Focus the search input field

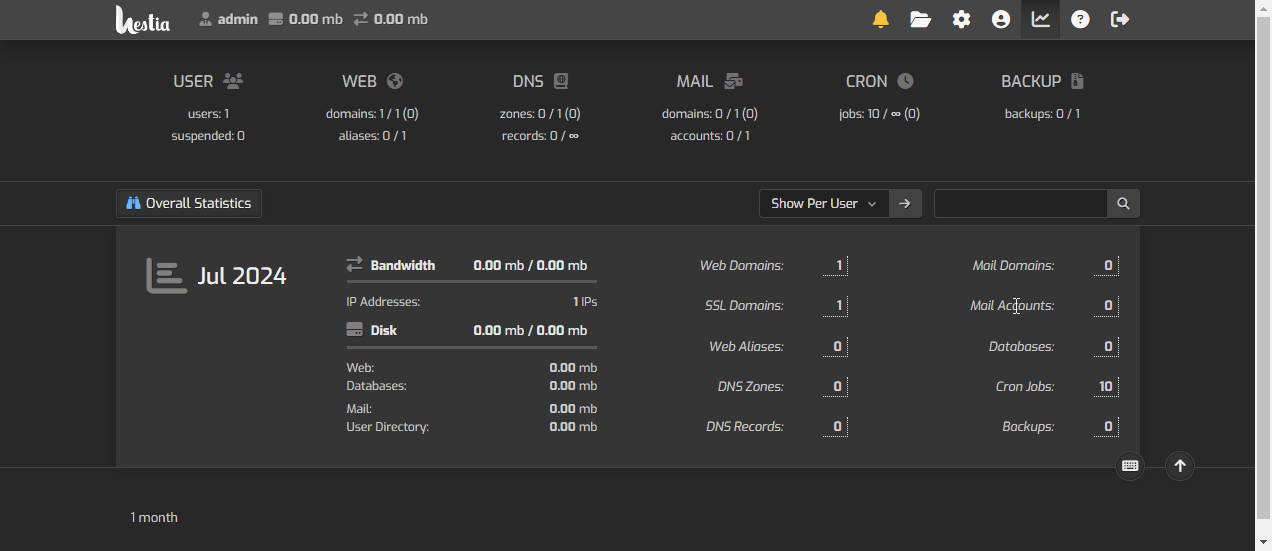coord(1020,203)
